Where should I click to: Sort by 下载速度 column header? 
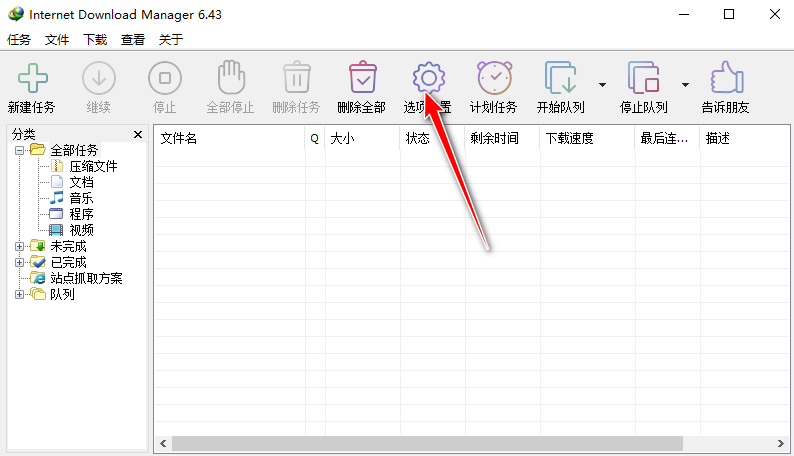click(x=587, y=138)
